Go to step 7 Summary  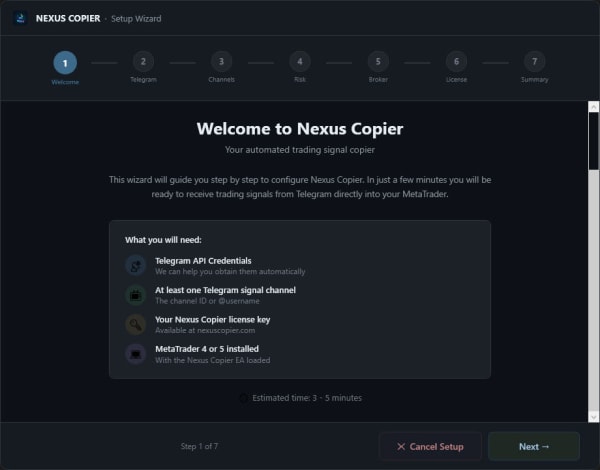(x=534, y=62)
